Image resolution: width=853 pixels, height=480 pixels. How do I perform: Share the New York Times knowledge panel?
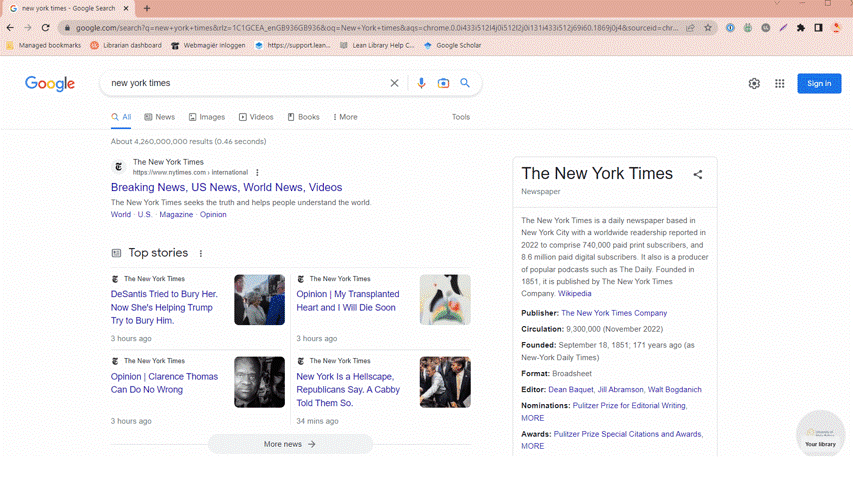tap(698, 174)
